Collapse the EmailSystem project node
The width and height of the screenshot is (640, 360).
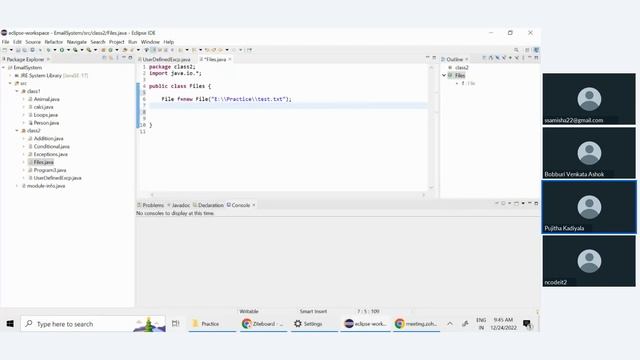click(x=4, y=67)
